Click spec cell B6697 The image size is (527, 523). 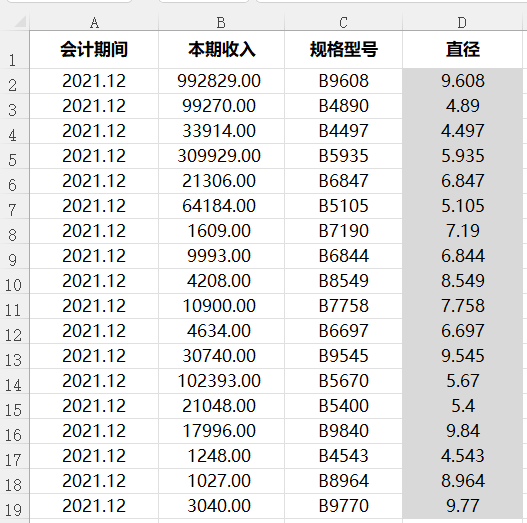(x=343, y=331)
